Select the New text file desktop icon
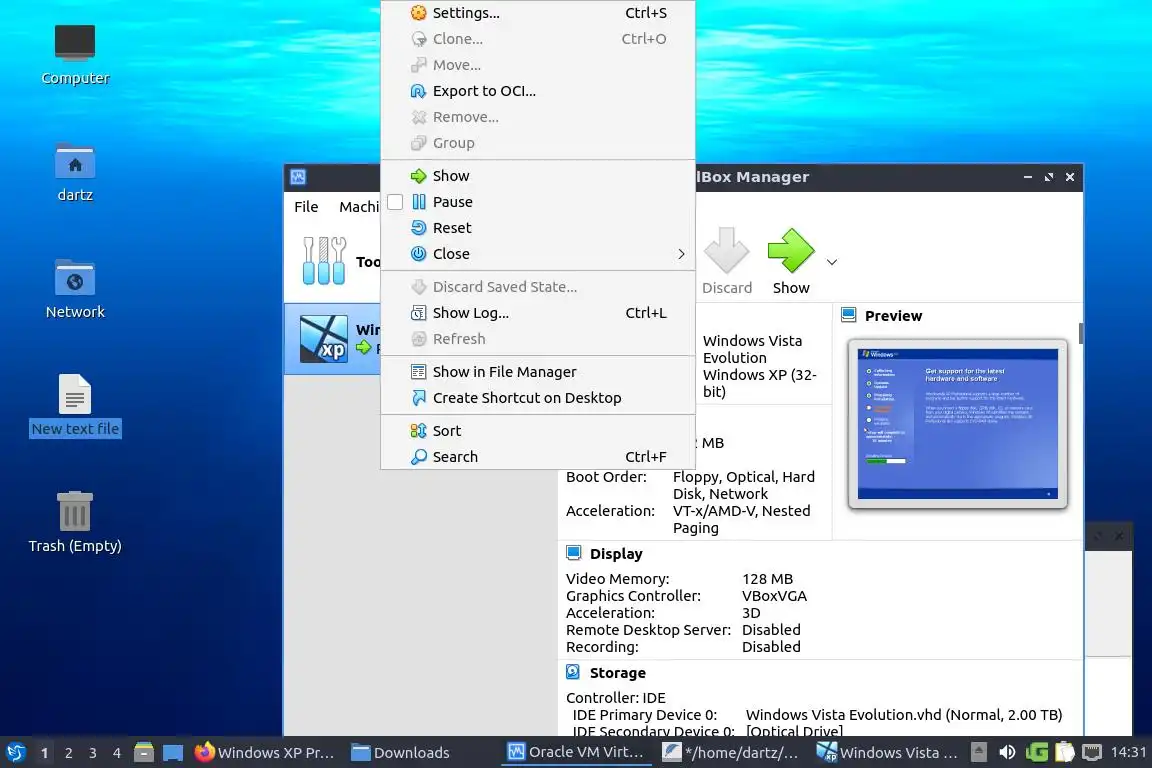 (75, 406)
